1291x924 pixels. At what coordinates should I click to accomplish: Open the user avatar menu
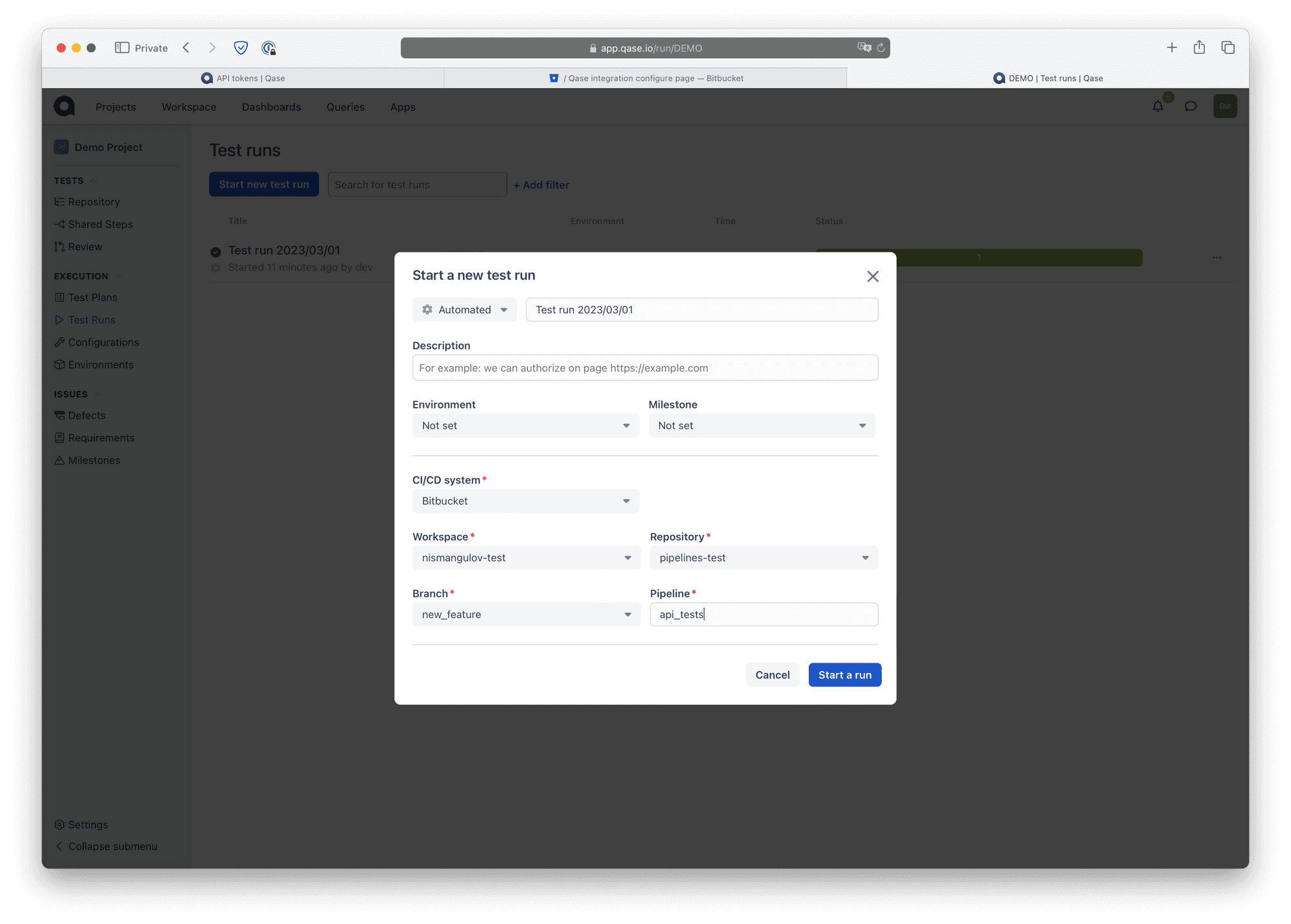click(x=1225, y=106)
